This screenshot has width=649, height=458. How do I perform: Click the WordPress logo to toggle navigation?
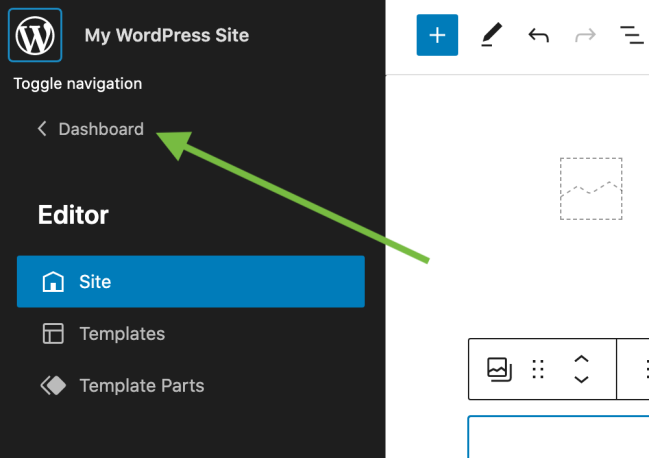36,36
